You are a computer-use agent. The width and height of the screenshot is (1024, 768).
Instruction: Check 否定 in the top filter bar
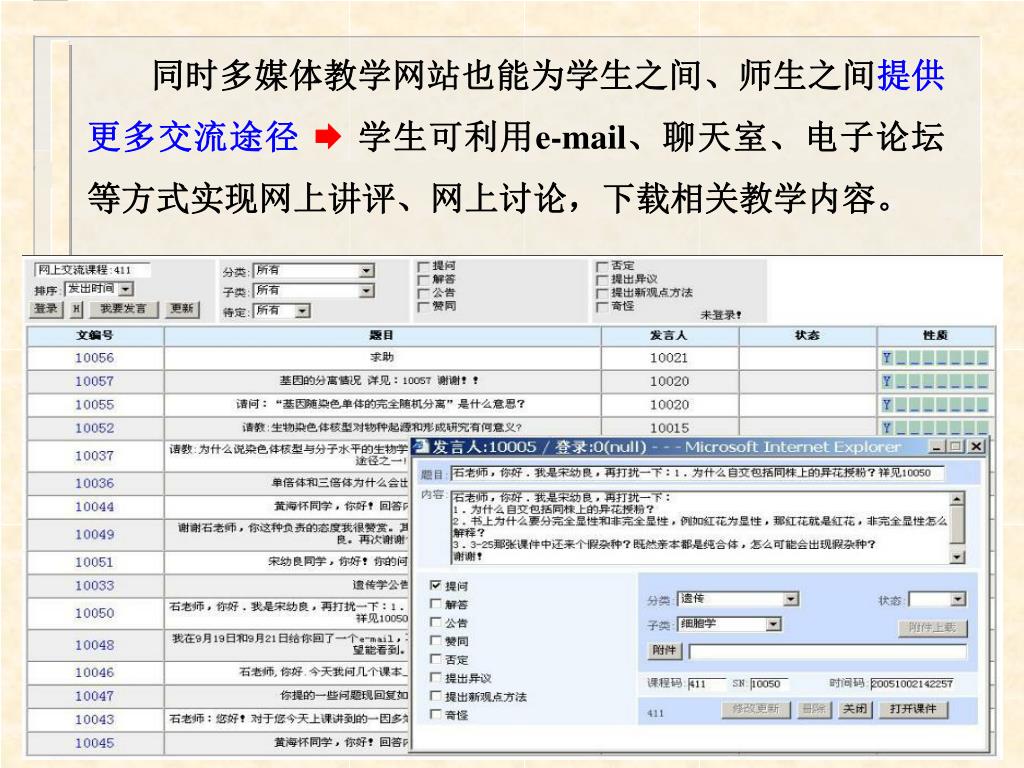tap(602, 266)
